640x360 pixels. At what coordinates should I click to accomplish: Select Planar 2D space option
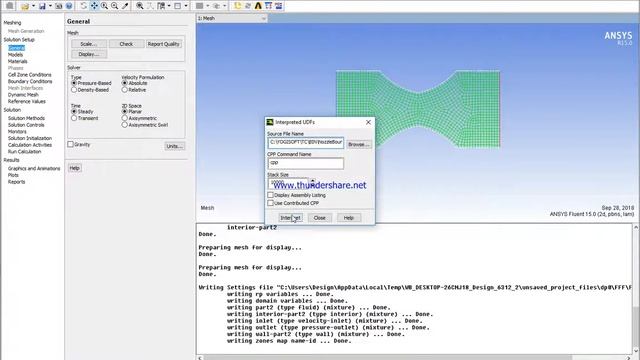tap(124, 111)
